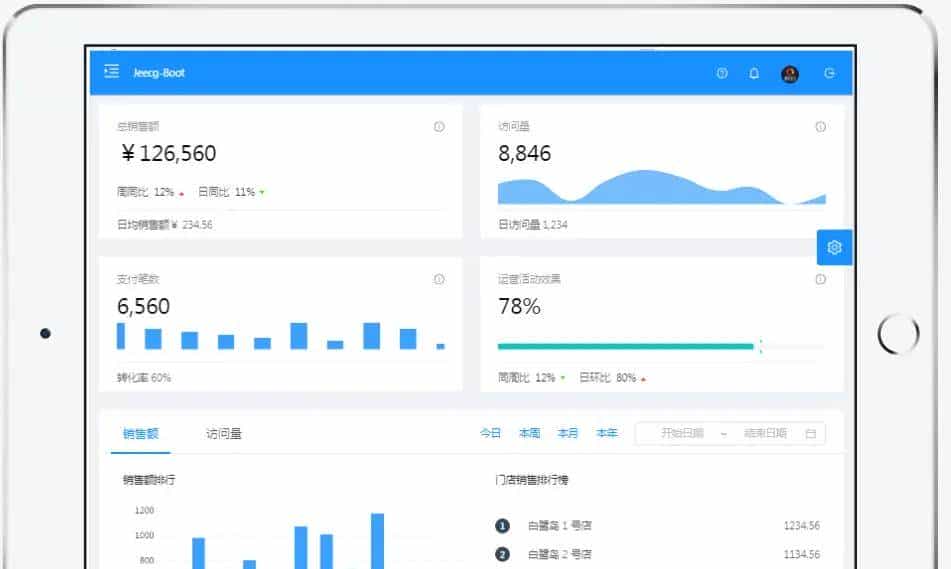The image size is (951, 569).
Task: Click the 1134.56 store sales value
Action: pyautogui.click(x=802, y=554)
